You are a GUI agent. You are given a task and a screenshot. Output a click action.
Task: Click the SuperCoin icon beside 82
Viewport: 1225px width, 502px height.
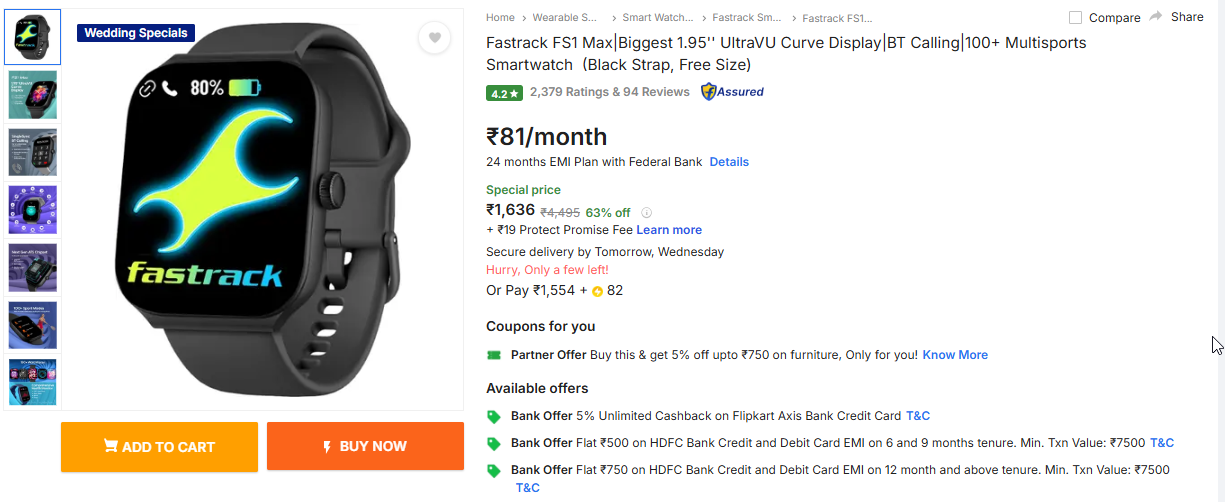(597, 291)
